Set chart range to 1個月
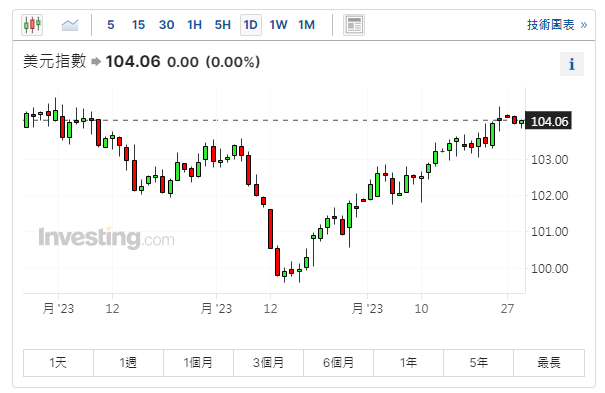This screenshot has width=605, height=393. (198, 363)
